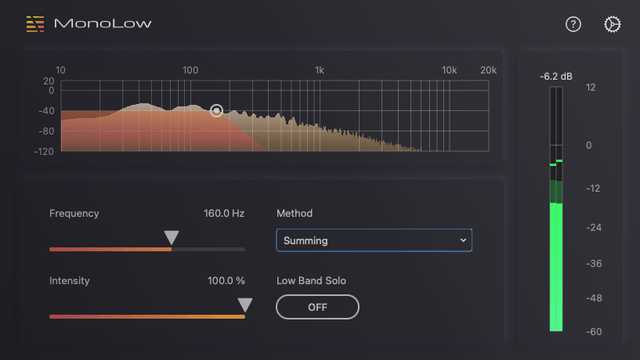Click the MonoLow title text
This screenshot has height=360, width=640.
pyautogui.click(x=103, y=24)
